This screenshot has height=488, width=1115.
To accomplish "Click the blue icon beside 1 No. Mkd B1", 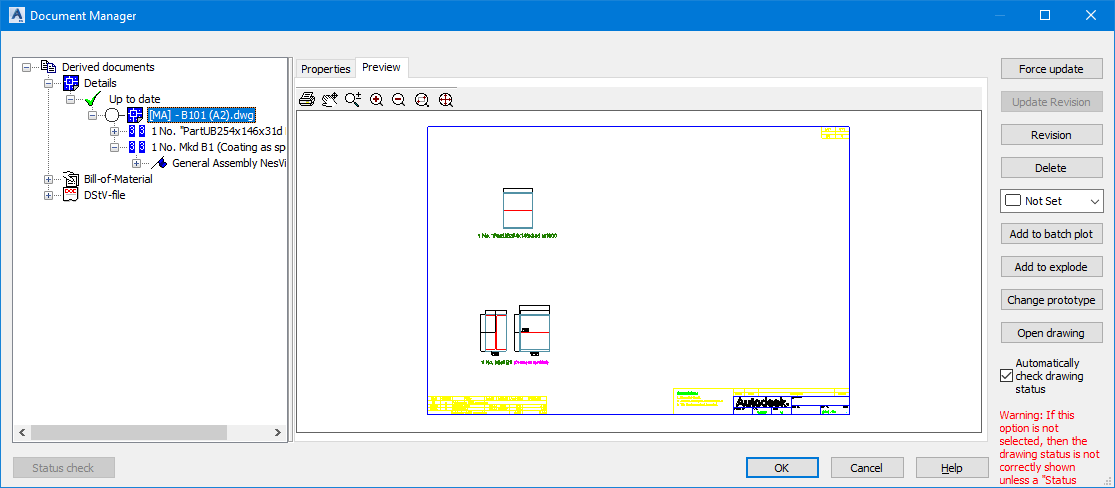I will click(137, 147).
